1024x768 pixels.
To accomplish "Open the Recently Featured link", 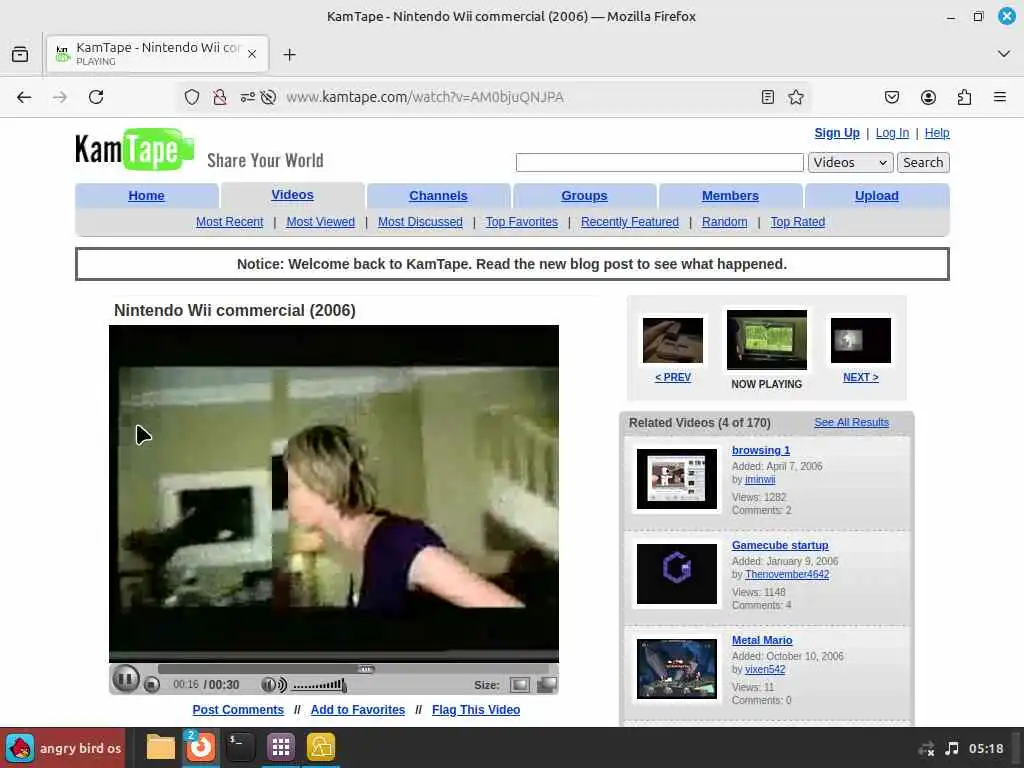I will pyautogui.click(x=630, y=222).
